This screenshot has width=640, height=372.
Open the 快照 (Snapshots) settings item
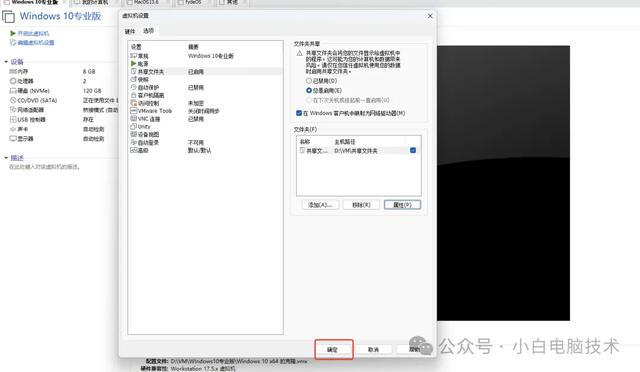[140, 79]
